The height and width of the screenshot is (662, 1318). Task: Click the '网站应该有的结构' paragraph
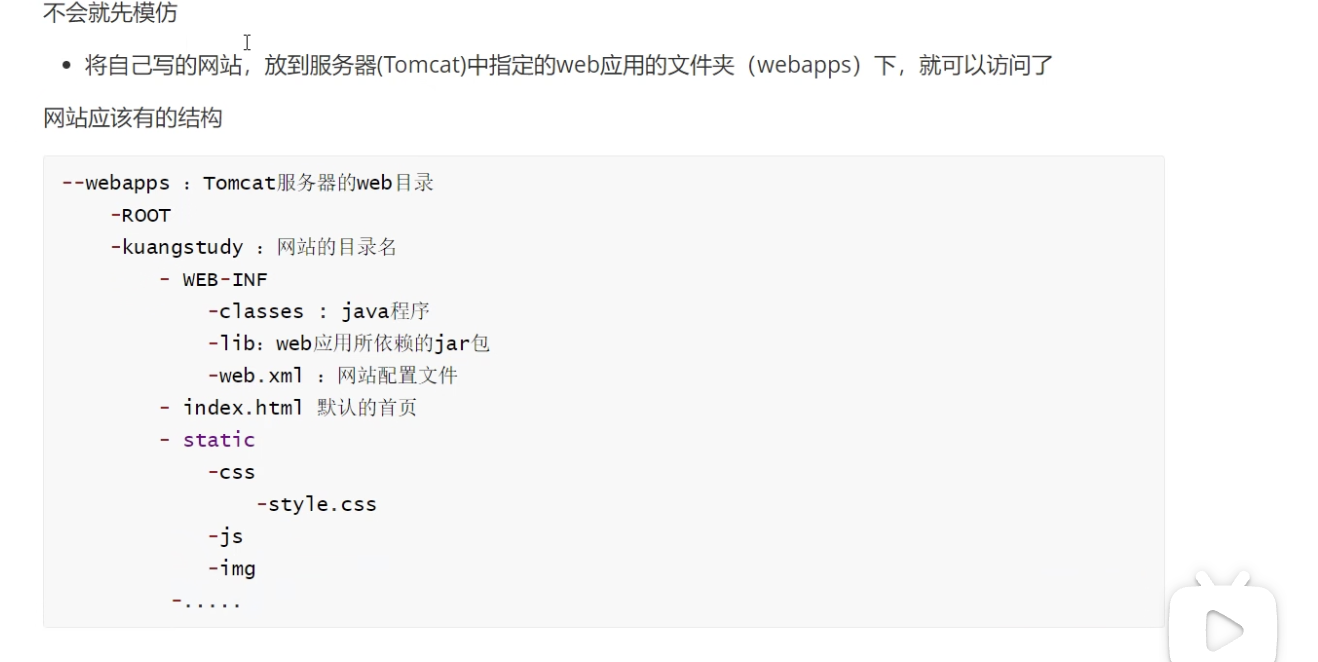click(132, 118)
